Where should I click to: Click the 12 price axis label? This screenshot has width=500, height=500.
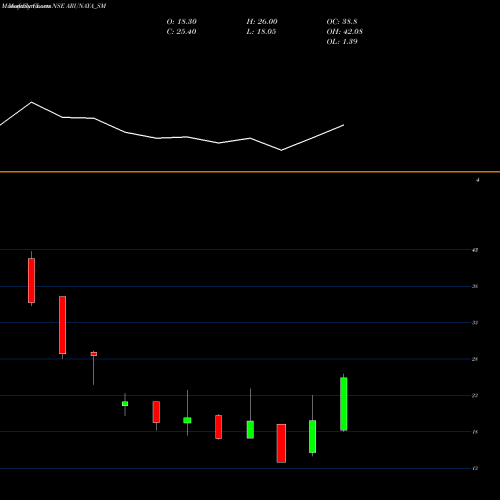[x=475, y=468]
